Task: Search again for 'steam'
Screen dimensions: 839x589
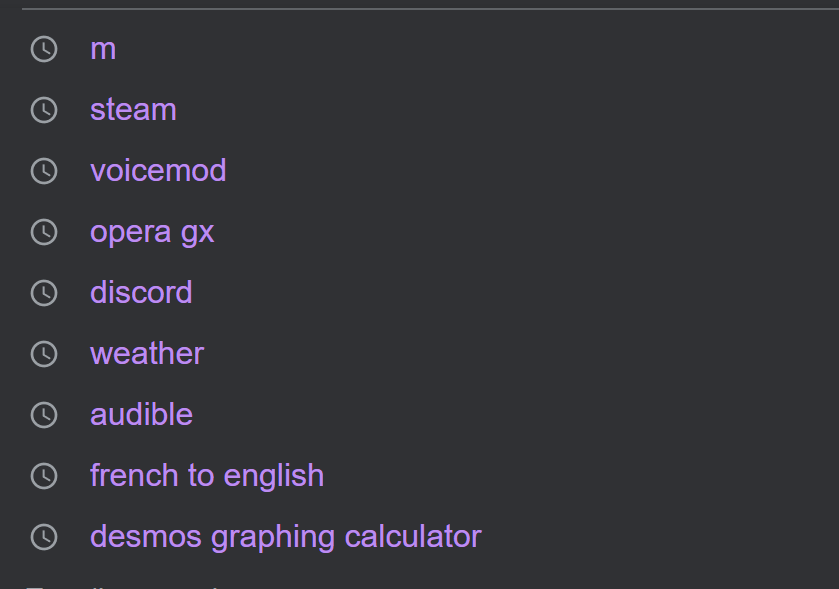Action: tap(133, 110)
